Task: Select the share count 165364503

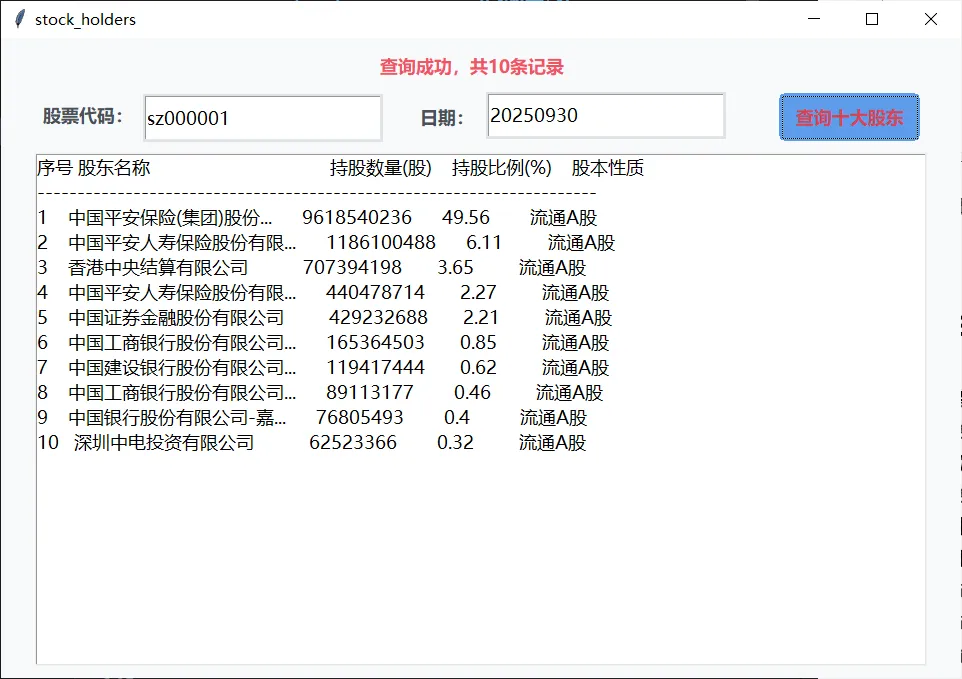Action: point(375,342)
